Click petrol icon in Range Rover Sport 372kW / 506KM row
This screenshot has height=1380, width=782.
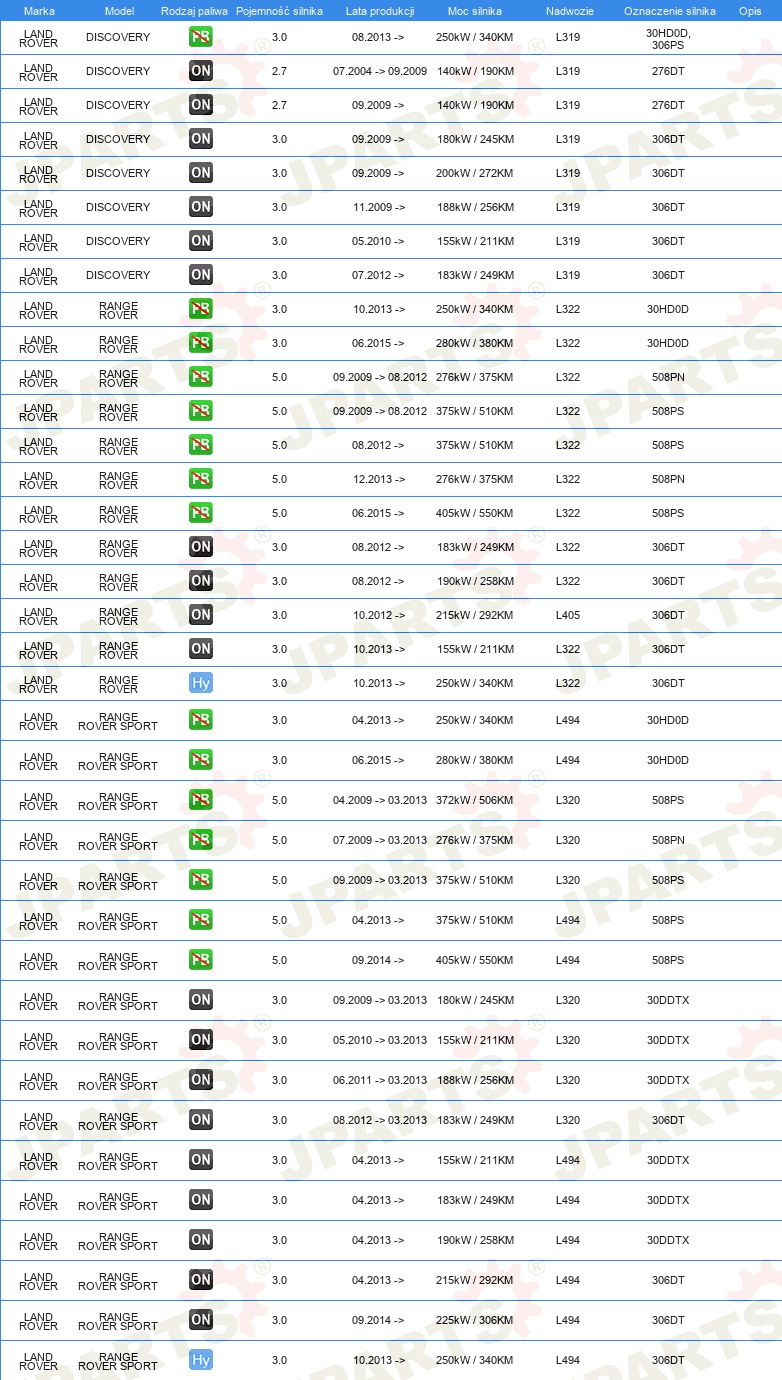[201, 800]
